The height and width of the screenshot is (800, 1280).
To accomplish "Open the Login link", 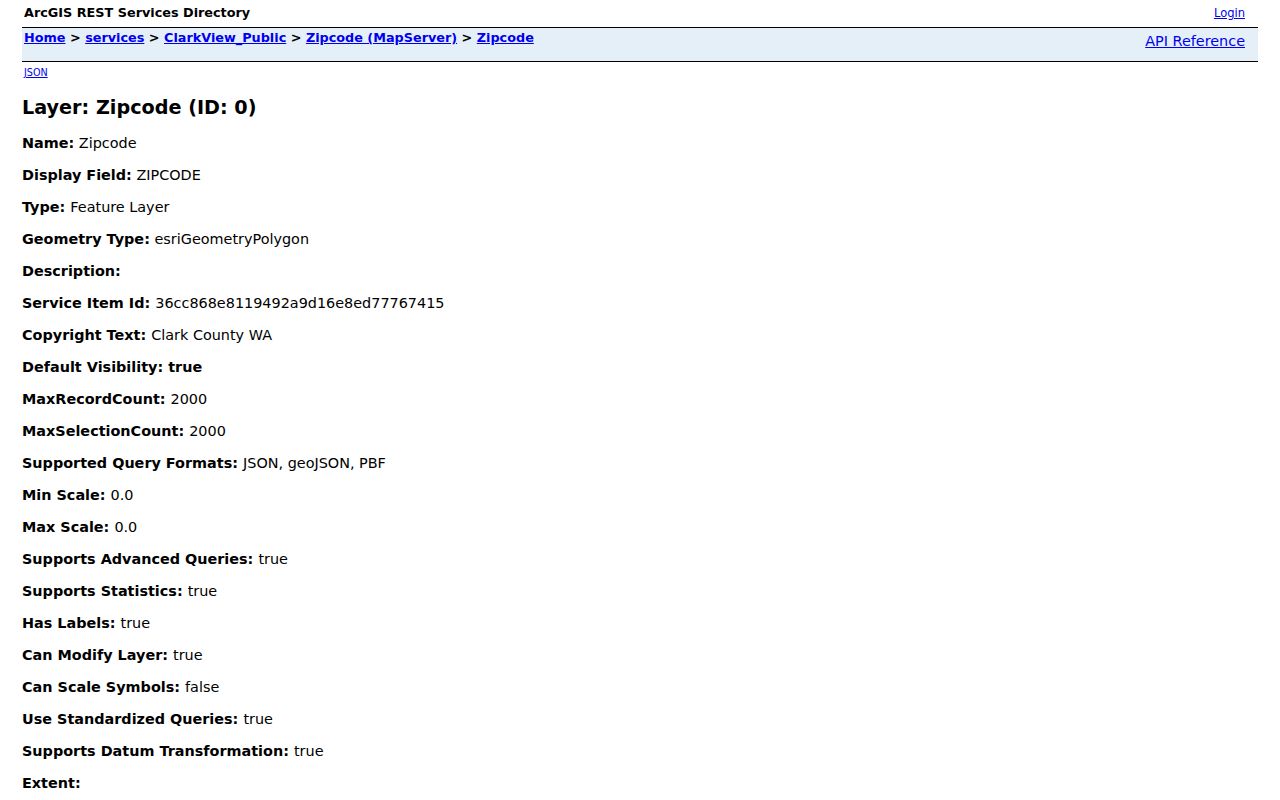I will click(x=1229, y=13).
